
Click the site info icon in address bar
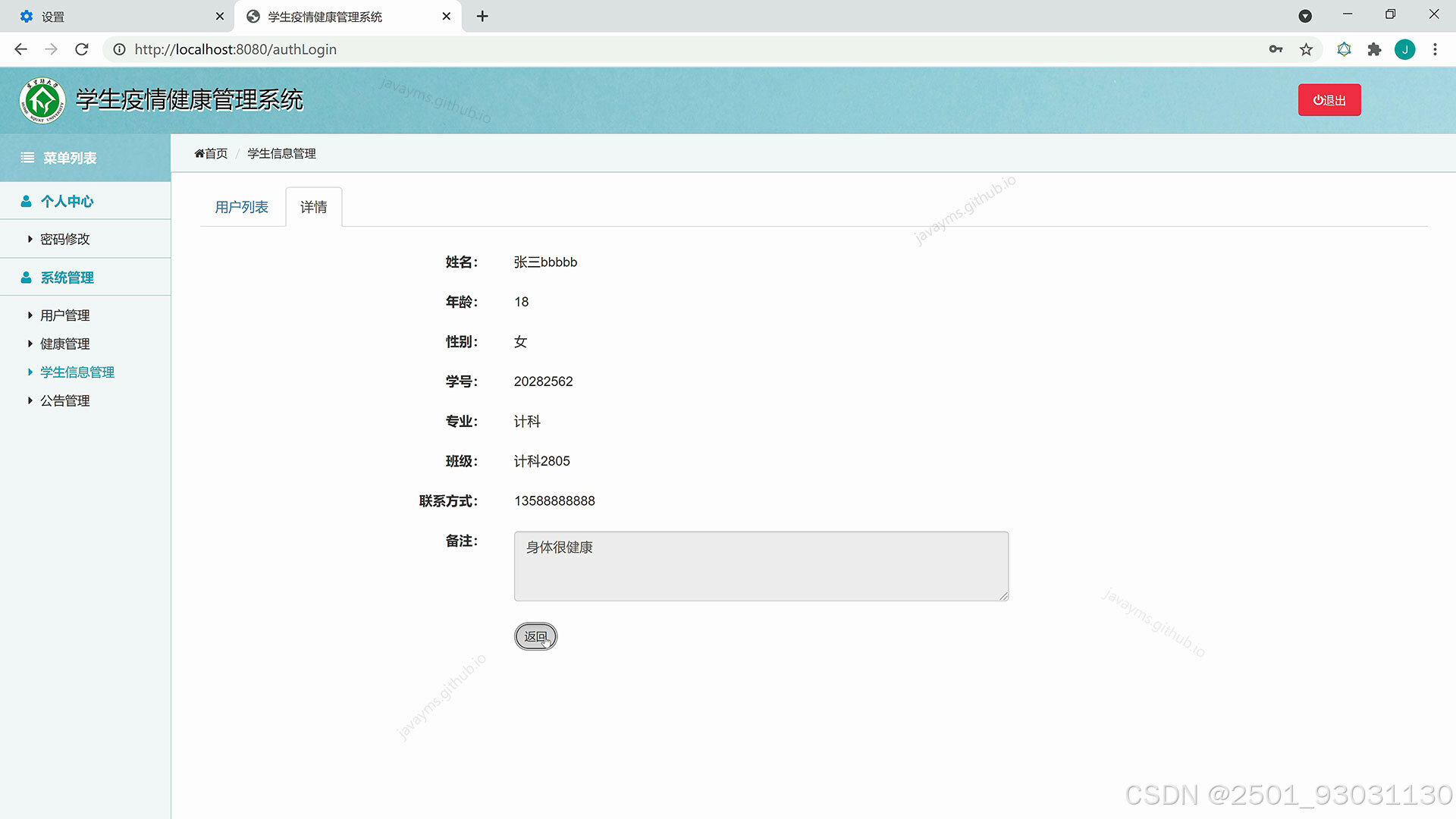coord(119,49)
